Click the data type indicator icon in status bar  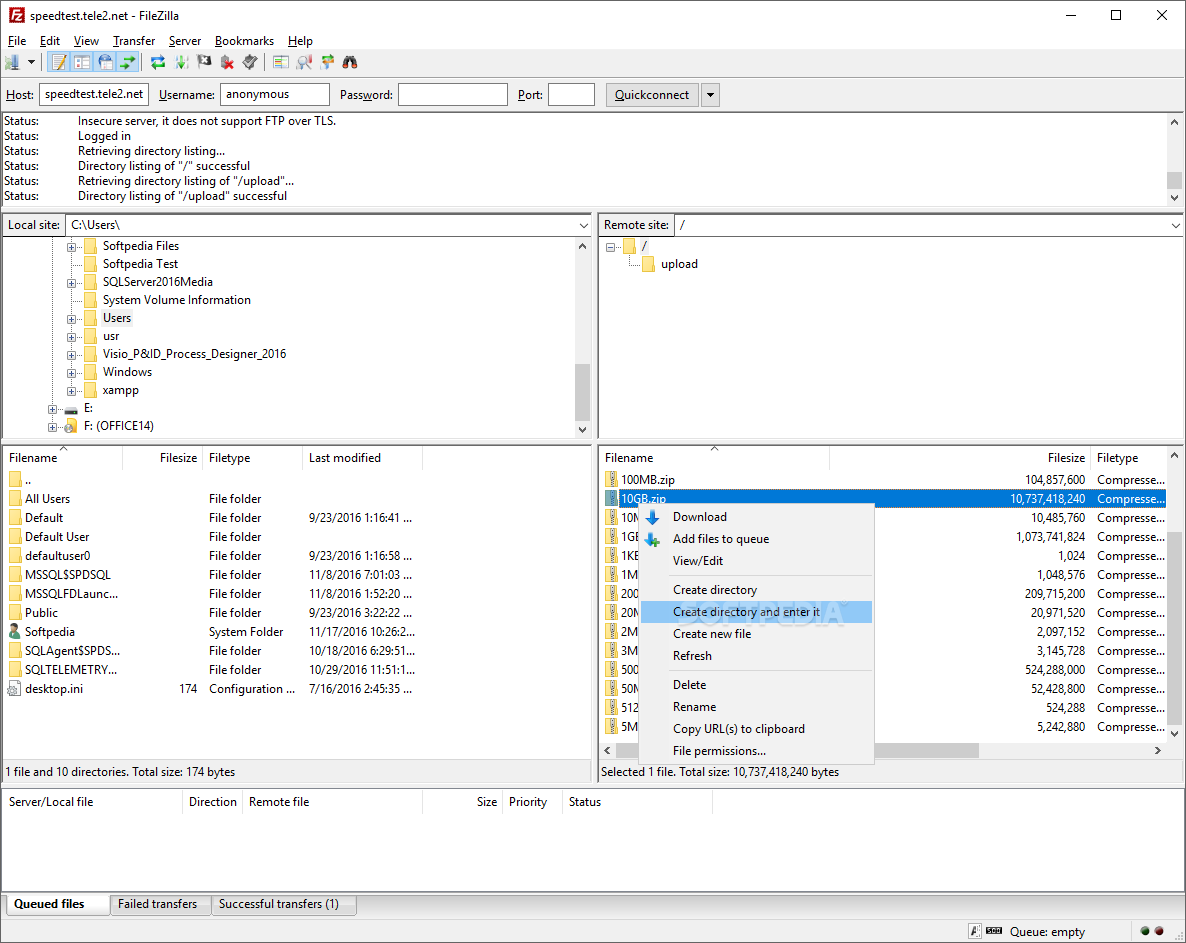click(x=976, y=931)
